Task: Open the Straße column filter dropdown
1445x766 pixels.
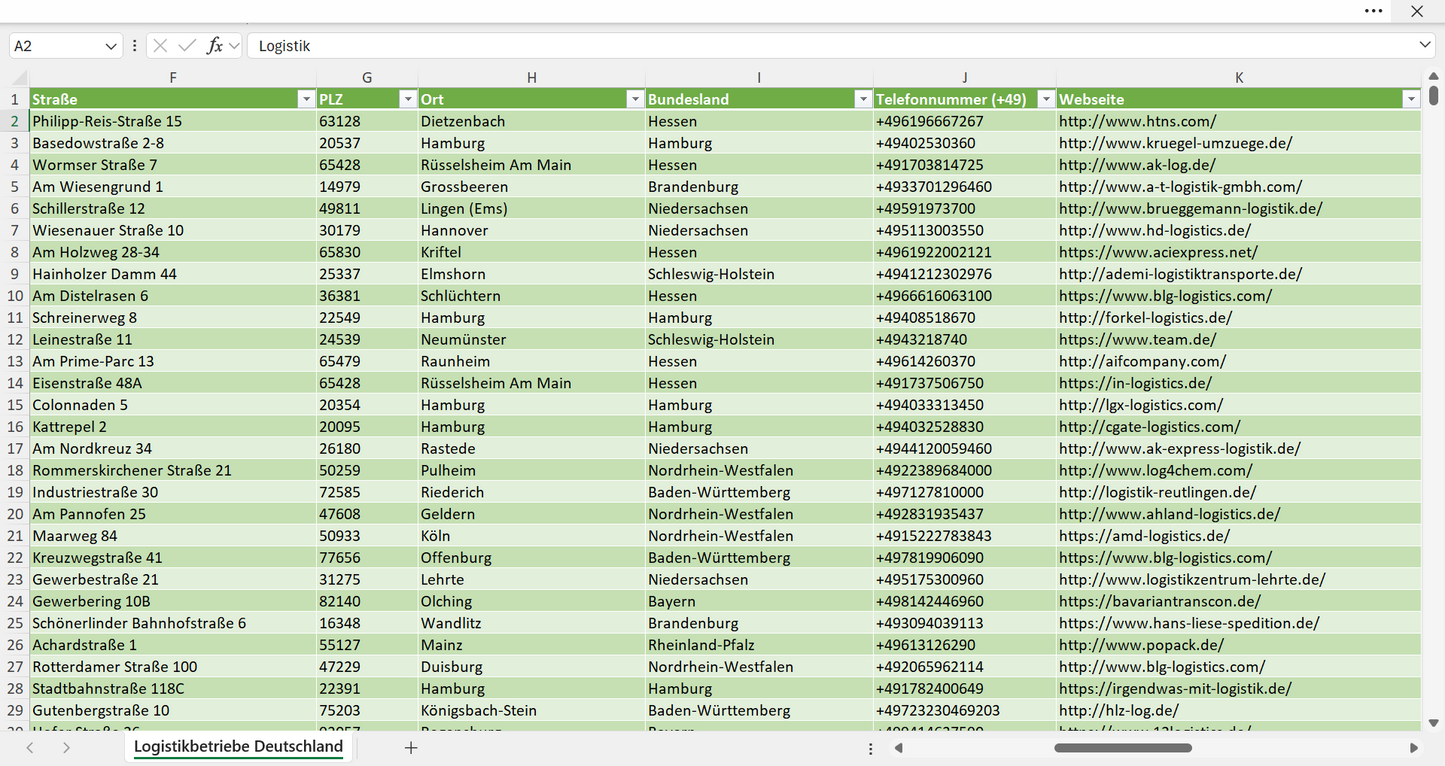Action: [306, 99]
